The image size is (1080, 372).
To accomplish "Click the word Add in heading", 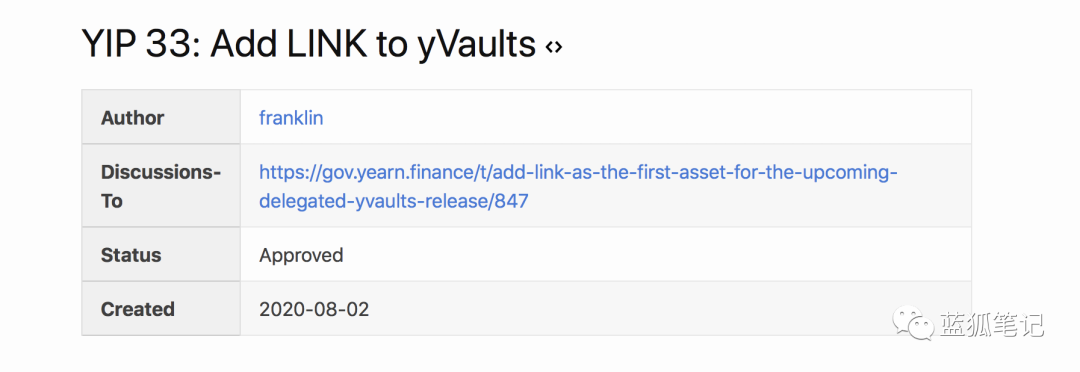I will 240,45.
